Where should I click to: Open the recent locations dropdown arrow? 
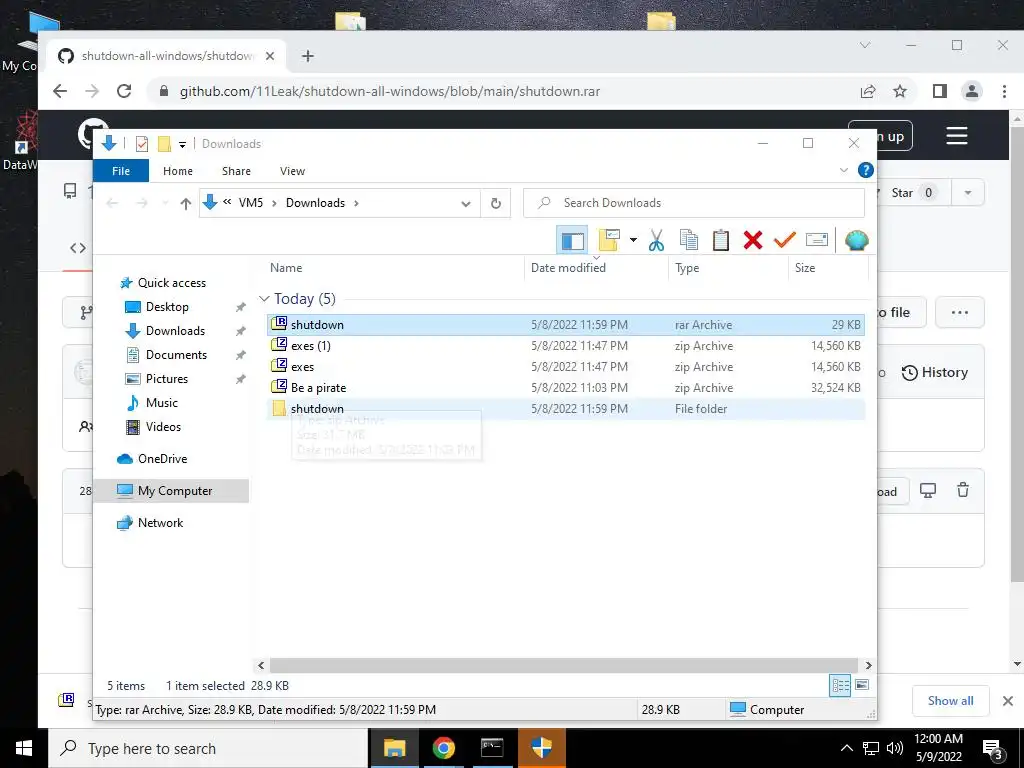(x=165, y=204)
